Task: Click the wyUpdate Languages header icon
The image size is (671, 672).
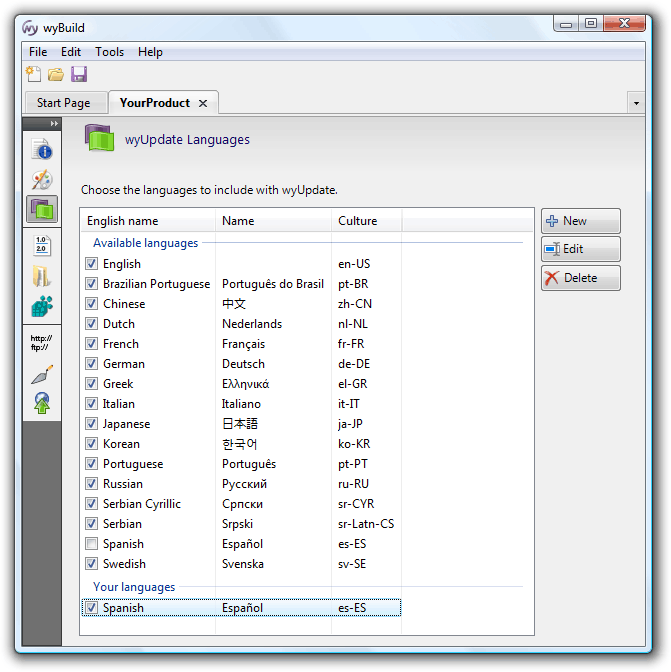Action: pyautogui.click(x=99, y=138)
